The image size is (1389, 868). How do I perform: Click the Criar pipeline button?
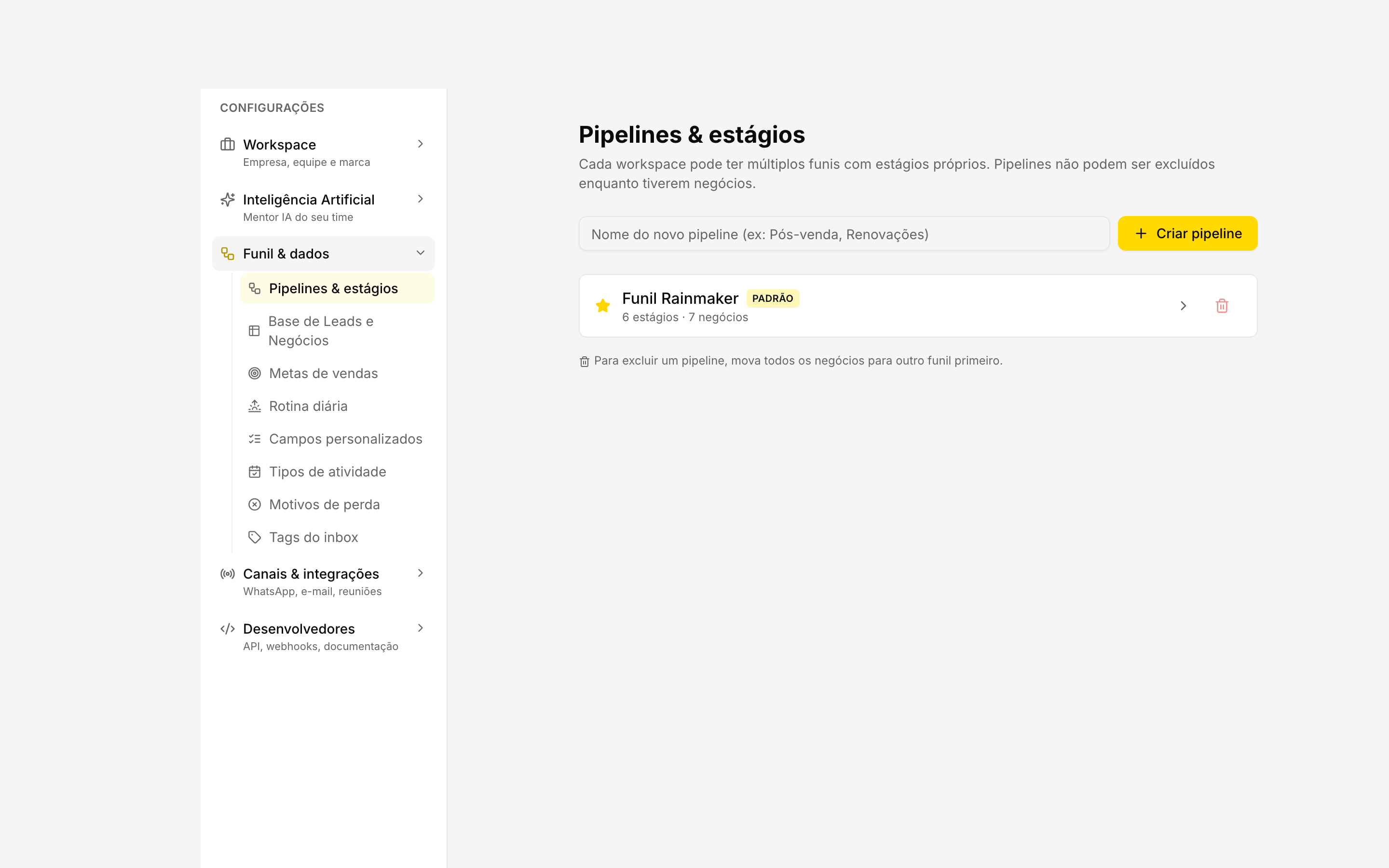coord(1187,233)
